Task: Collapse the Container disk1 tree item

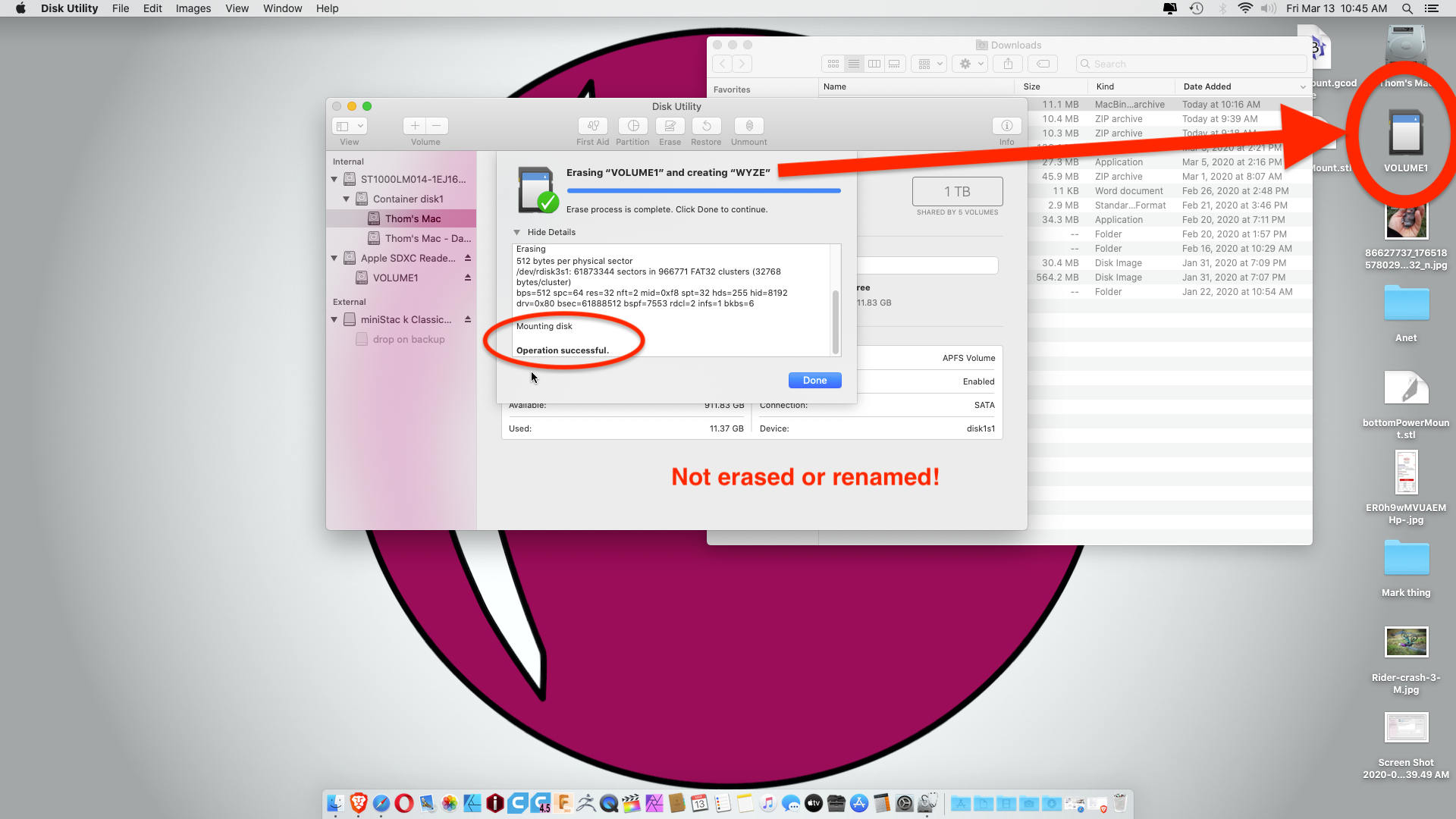Action: pyautogui.click(x=347, y=199)
